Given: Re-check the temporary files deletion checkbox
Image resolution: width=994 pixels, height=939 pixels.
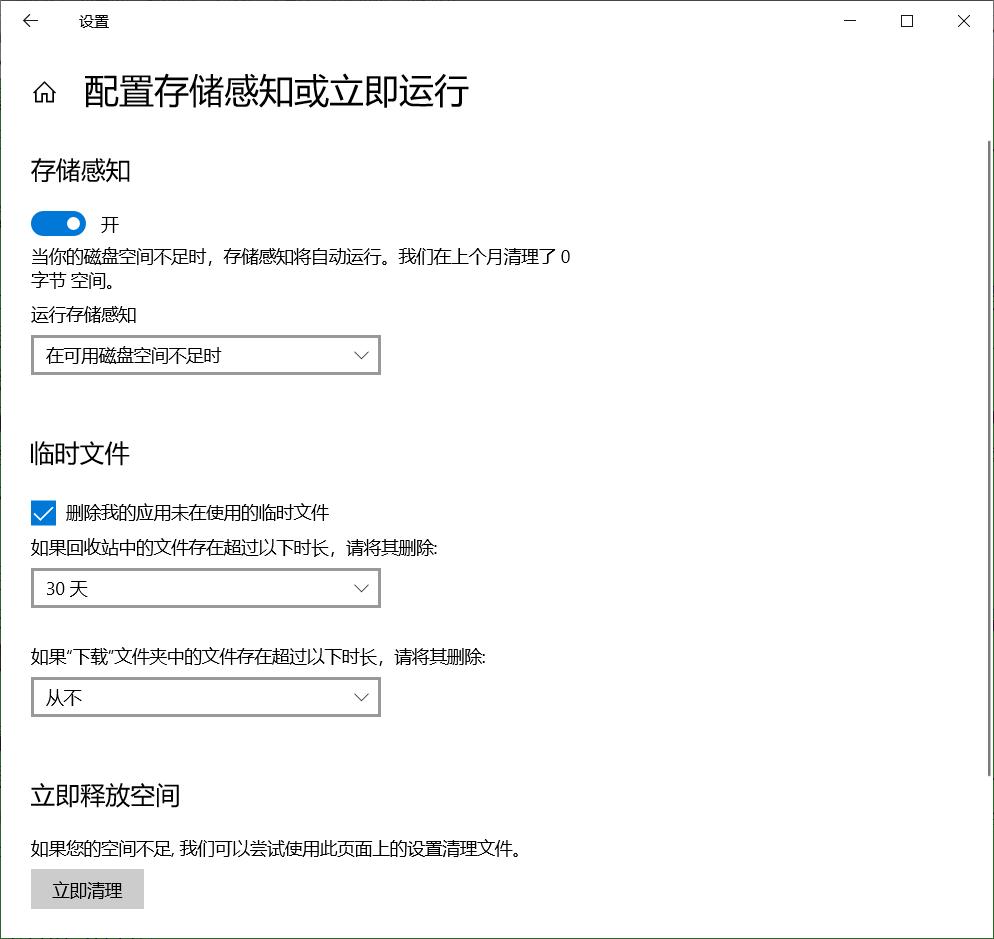Looking at the screenshot, I should click(42, 513).
